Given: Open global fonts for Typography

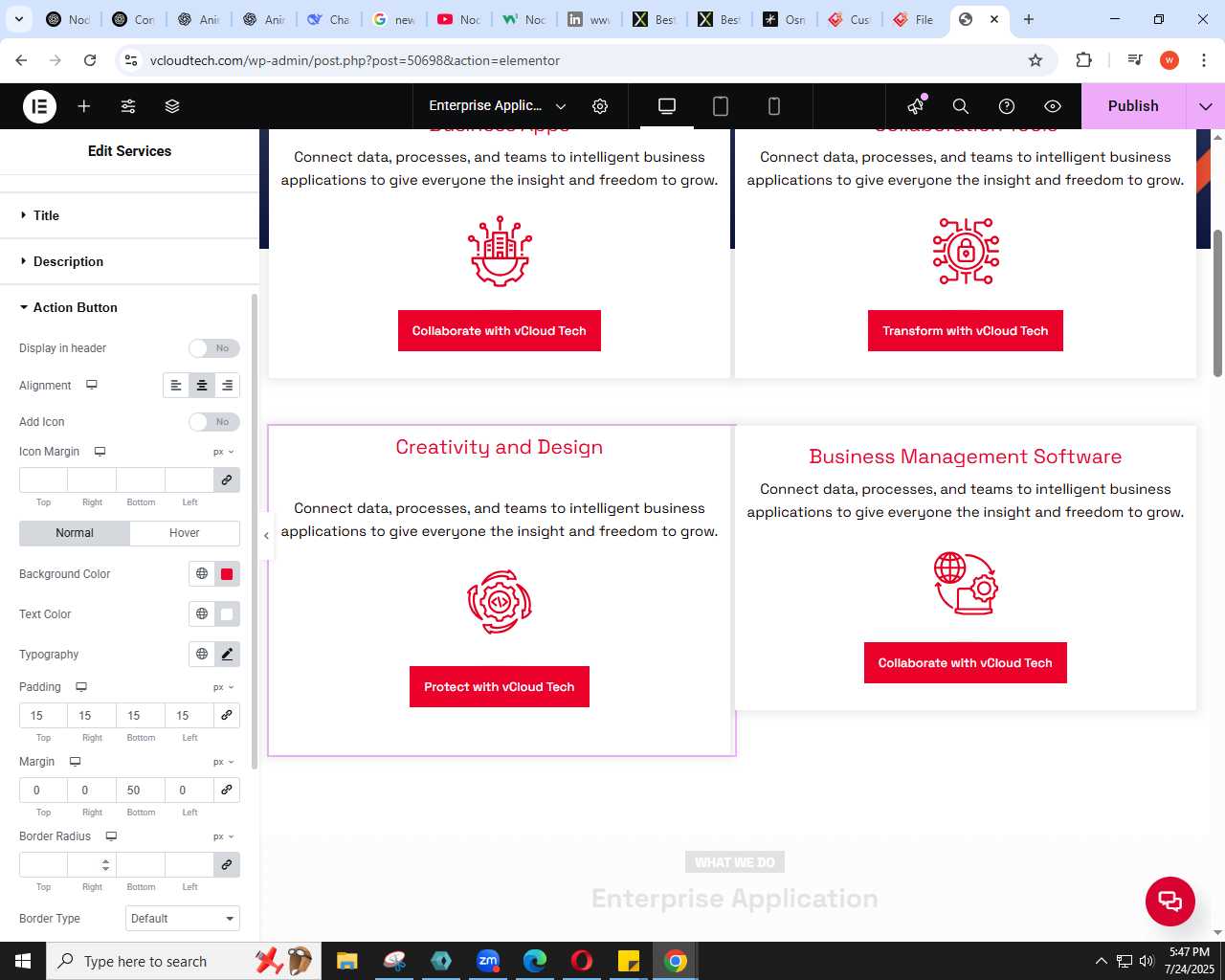Looking at the screenshot, I should point(202,655).
